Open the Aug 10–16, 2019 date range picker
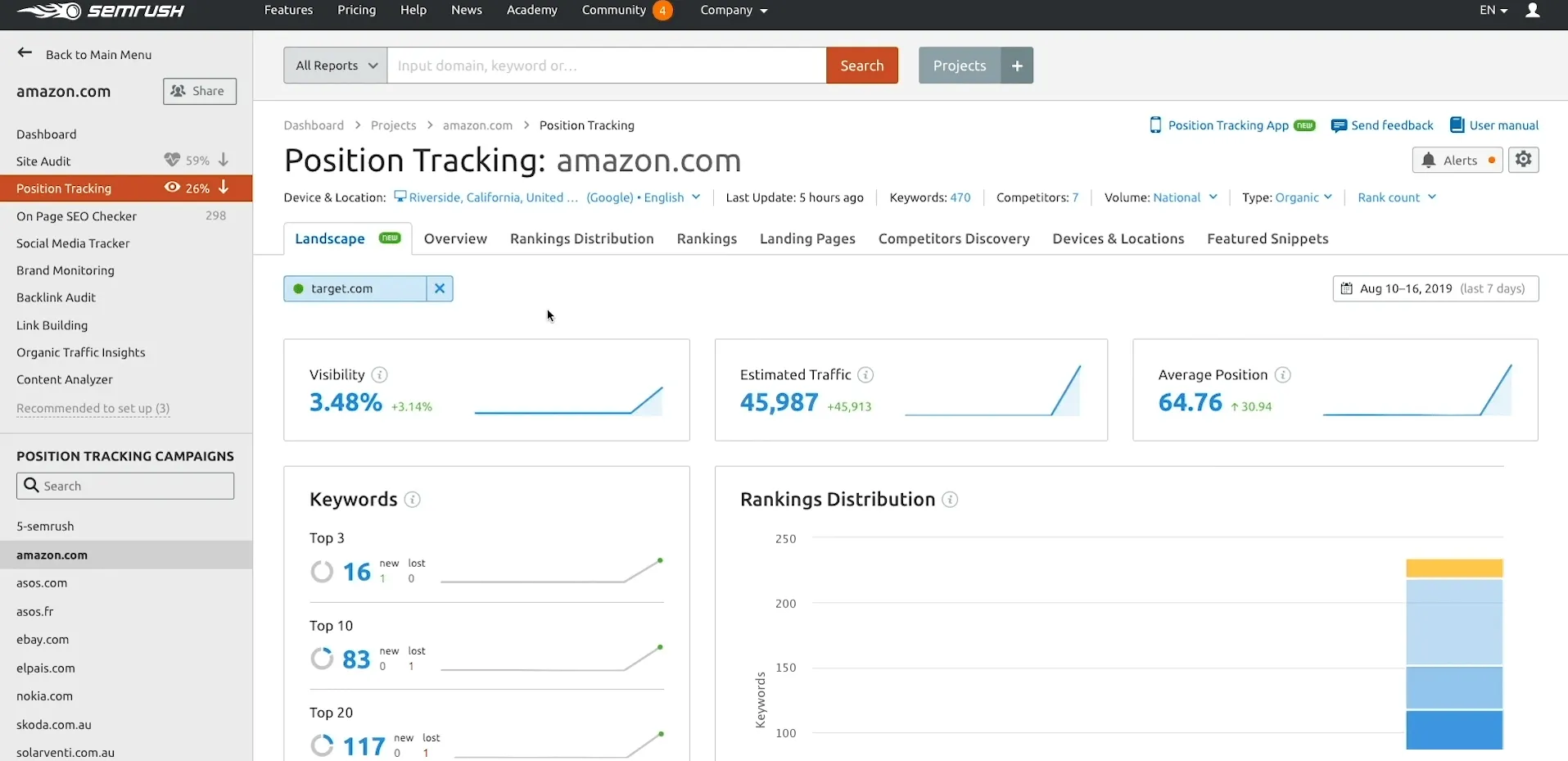1568x761 pixels. point(1435,288)
